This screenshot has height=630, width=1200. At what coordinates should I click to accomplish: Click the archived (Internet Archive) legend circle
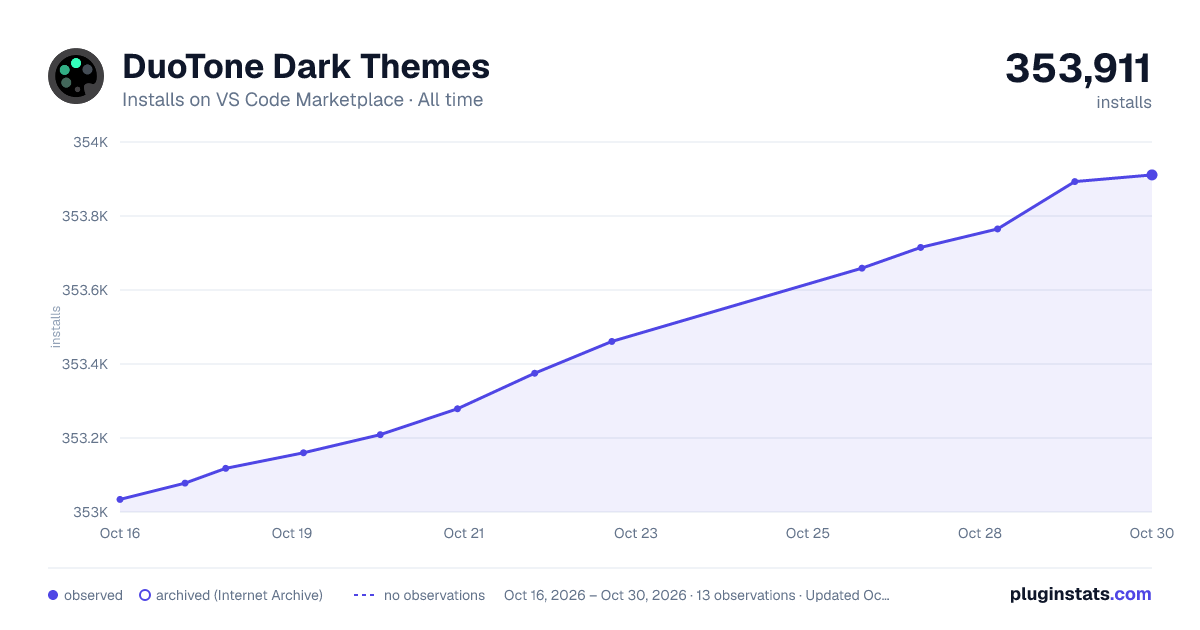[x=145, y=595]
